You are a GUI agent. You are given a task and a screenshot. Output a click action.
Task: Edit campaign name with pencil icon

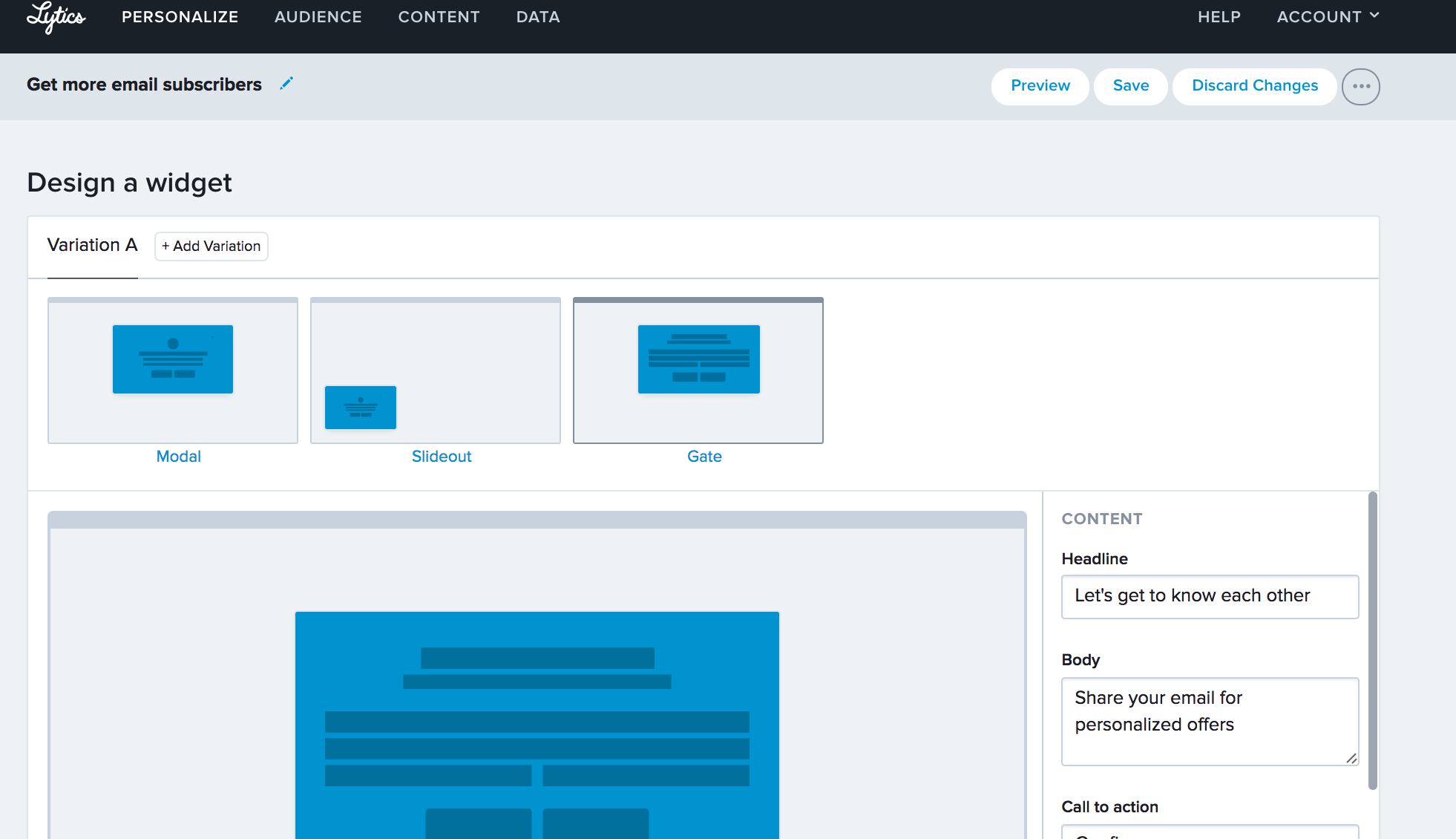286,84
